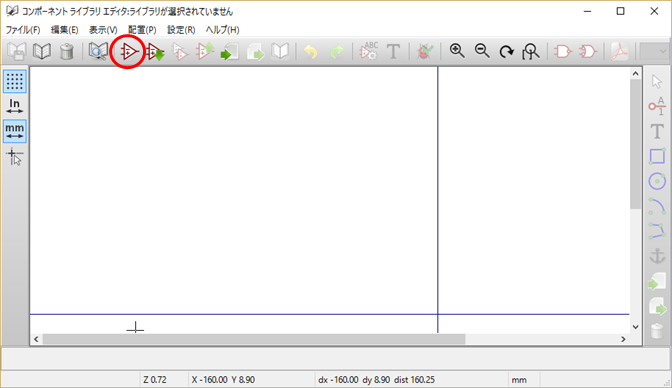This screenshot has width=672, height=388.
Task: Click the delete component trash icon in top toolbar
Action: pos(66,52)
